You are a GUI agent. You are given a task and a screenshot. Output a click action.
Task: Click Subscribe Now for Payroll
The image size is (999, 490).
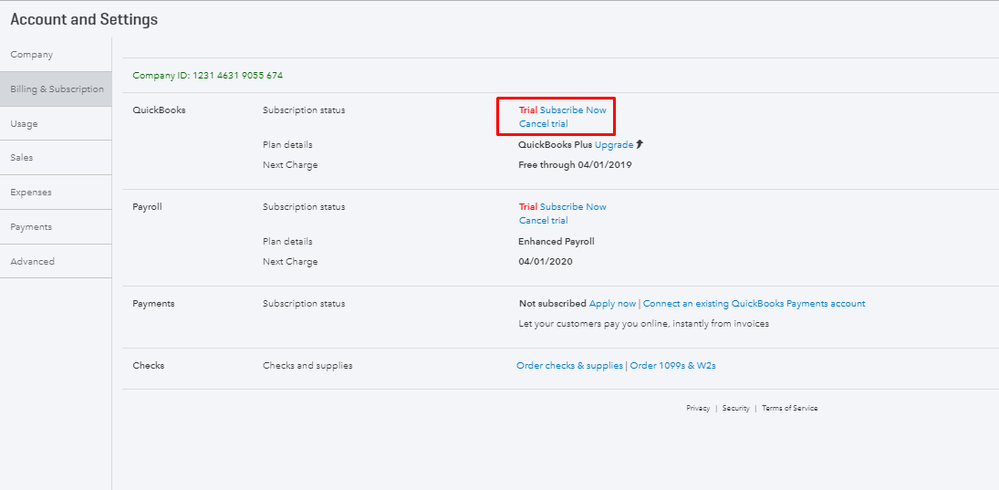click(573, 207)
